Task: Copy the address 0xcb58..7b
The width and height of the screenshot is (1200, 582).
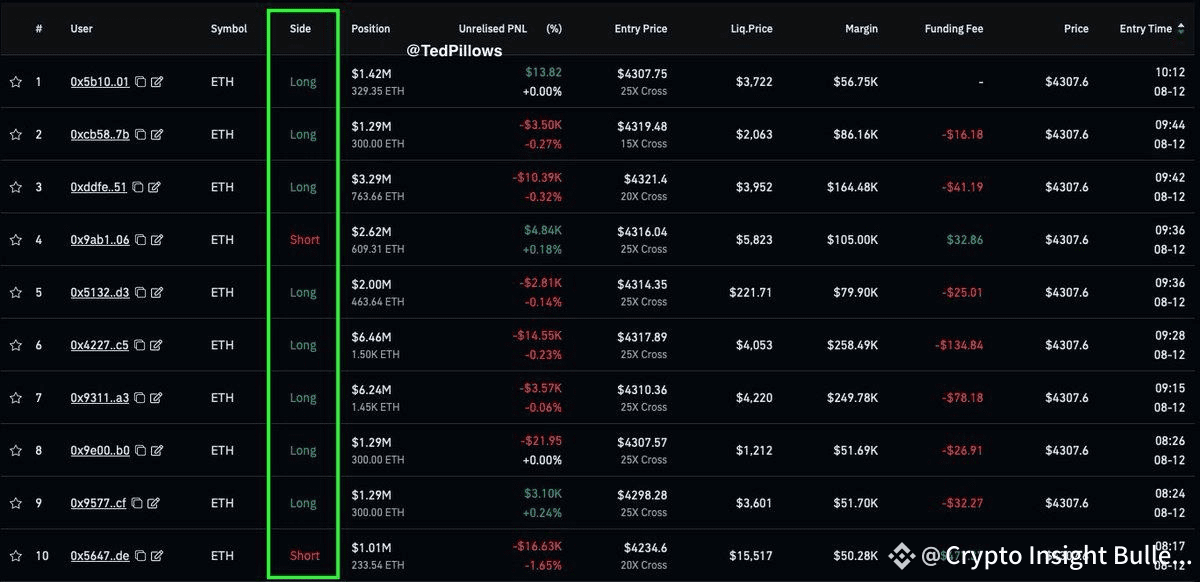Action: pos(140,135)
